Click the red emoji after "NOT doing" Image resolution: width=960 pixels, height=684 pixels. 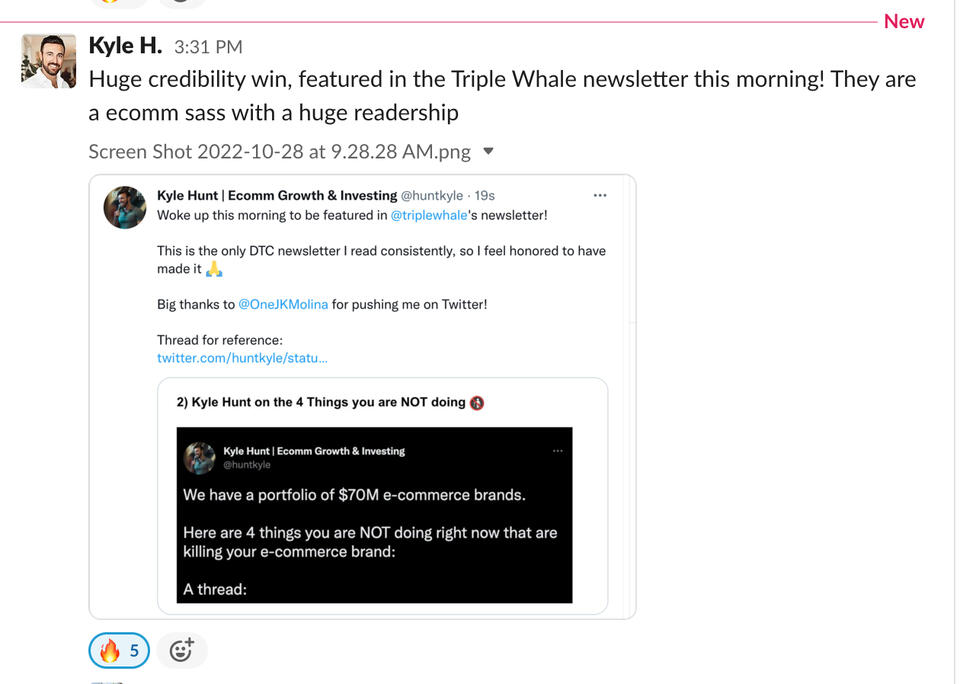point(477,403)
